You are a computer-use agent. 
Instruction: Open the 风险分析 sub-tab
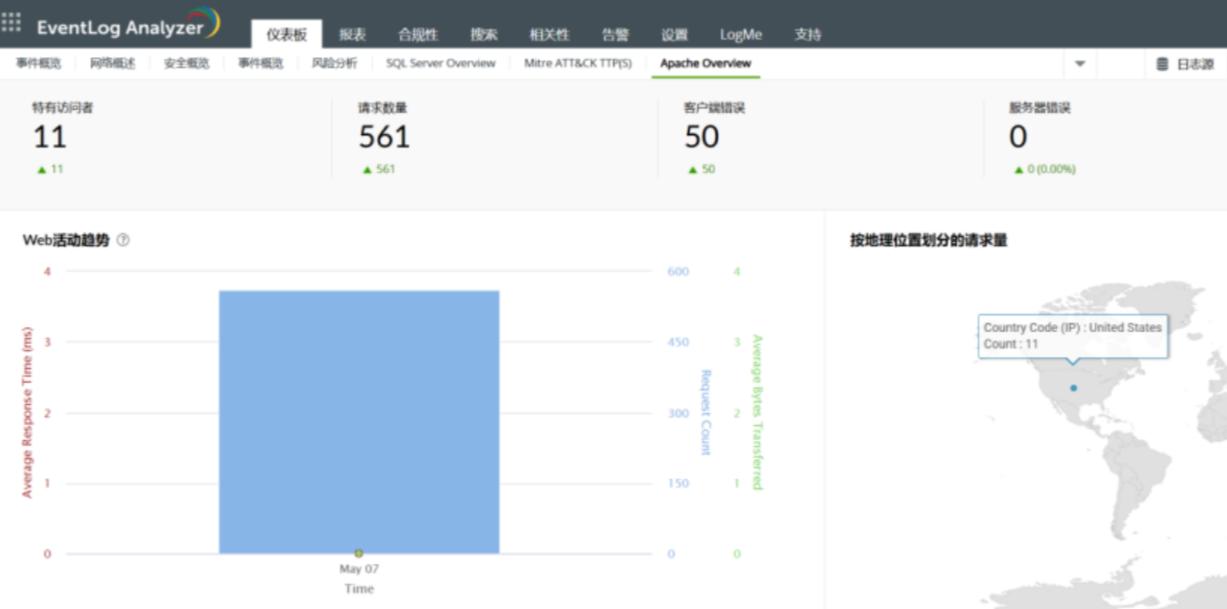[334, 63]
